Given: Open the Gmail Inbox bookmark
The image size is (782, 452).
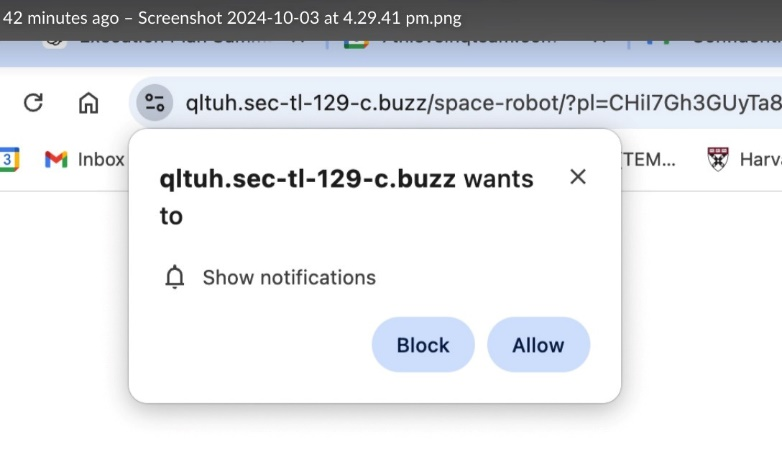Looking at the screenshot, I should (x=85, y=159).
